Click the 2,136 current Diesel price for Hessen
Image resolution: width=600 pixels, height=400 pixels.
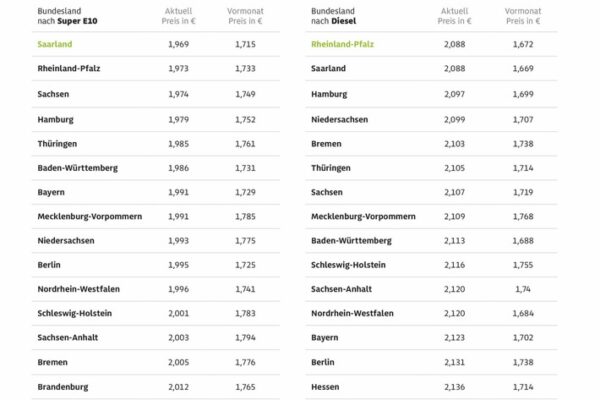point(455,386)
